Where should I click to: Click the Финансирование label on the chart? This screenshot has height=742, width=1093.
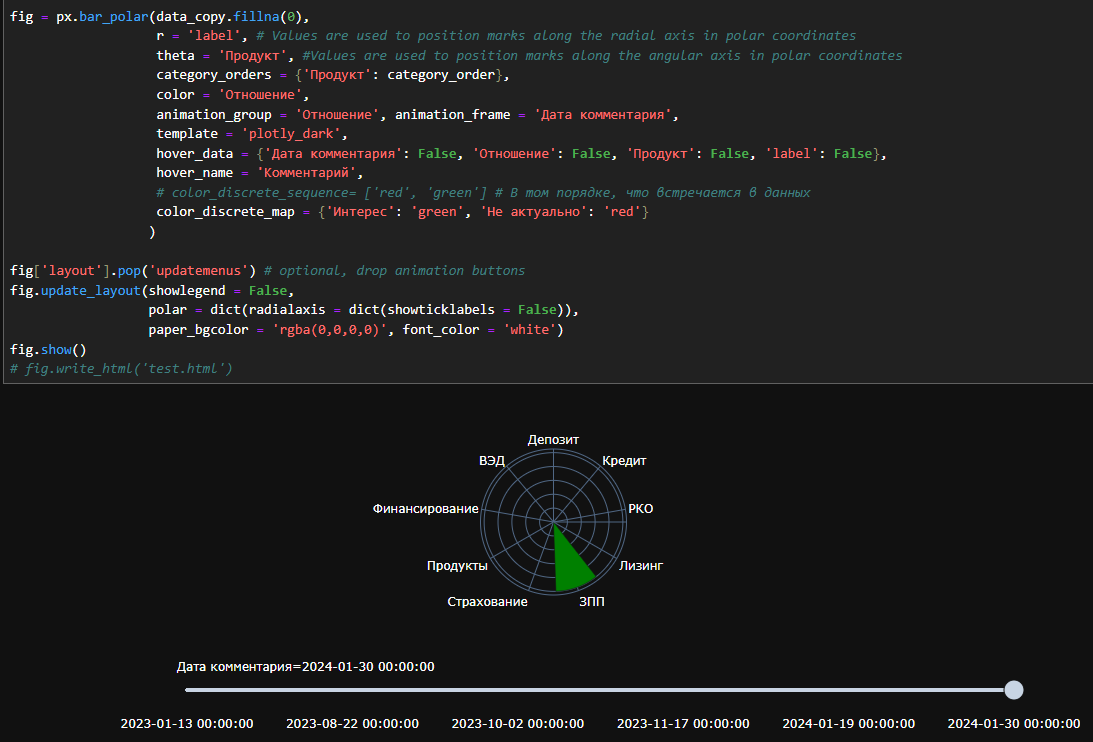click(423, 508)
